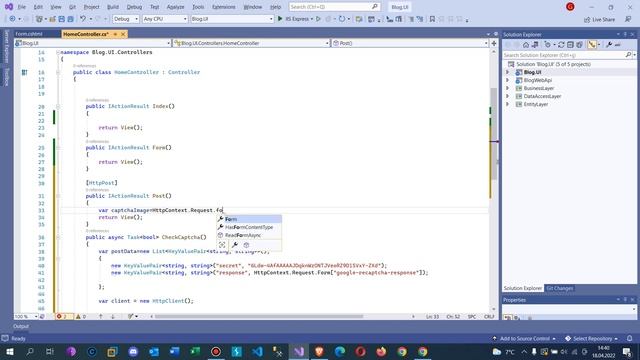This screenshot has height=360, width=640.
Task: Click the Search Solution Explorer input field
Action: [x=564, y=55]
